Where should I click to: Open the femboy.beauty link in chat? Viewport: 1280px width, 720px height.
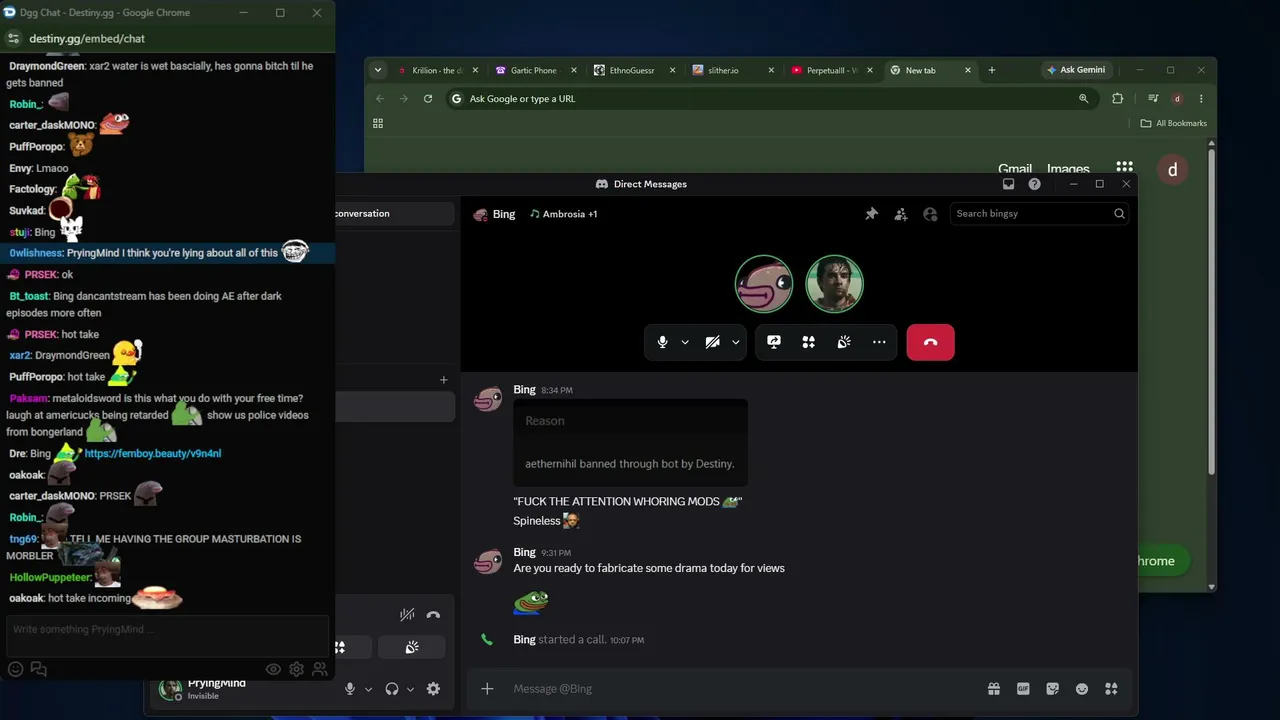(153, 453)
